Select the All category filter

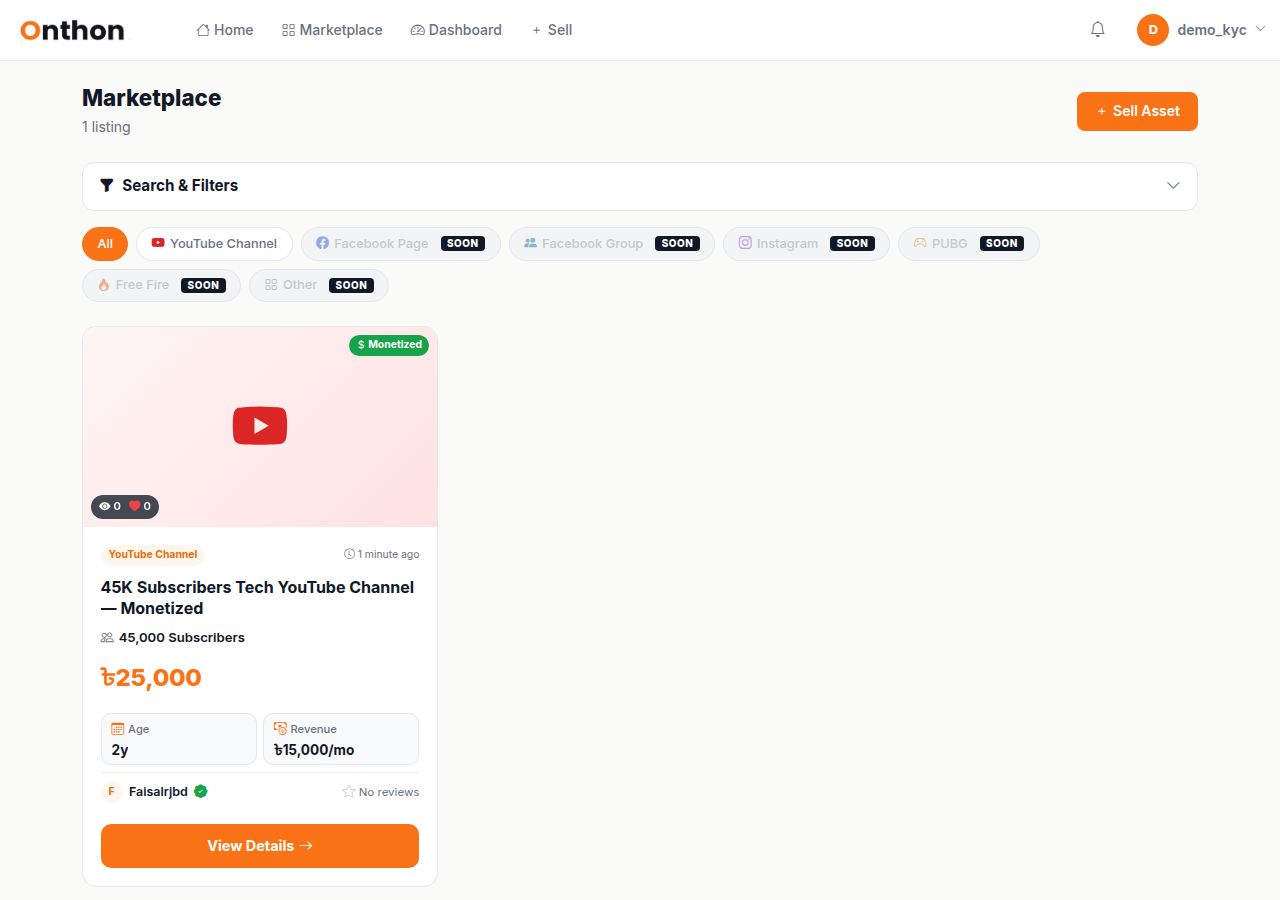(x=105, y=244)
